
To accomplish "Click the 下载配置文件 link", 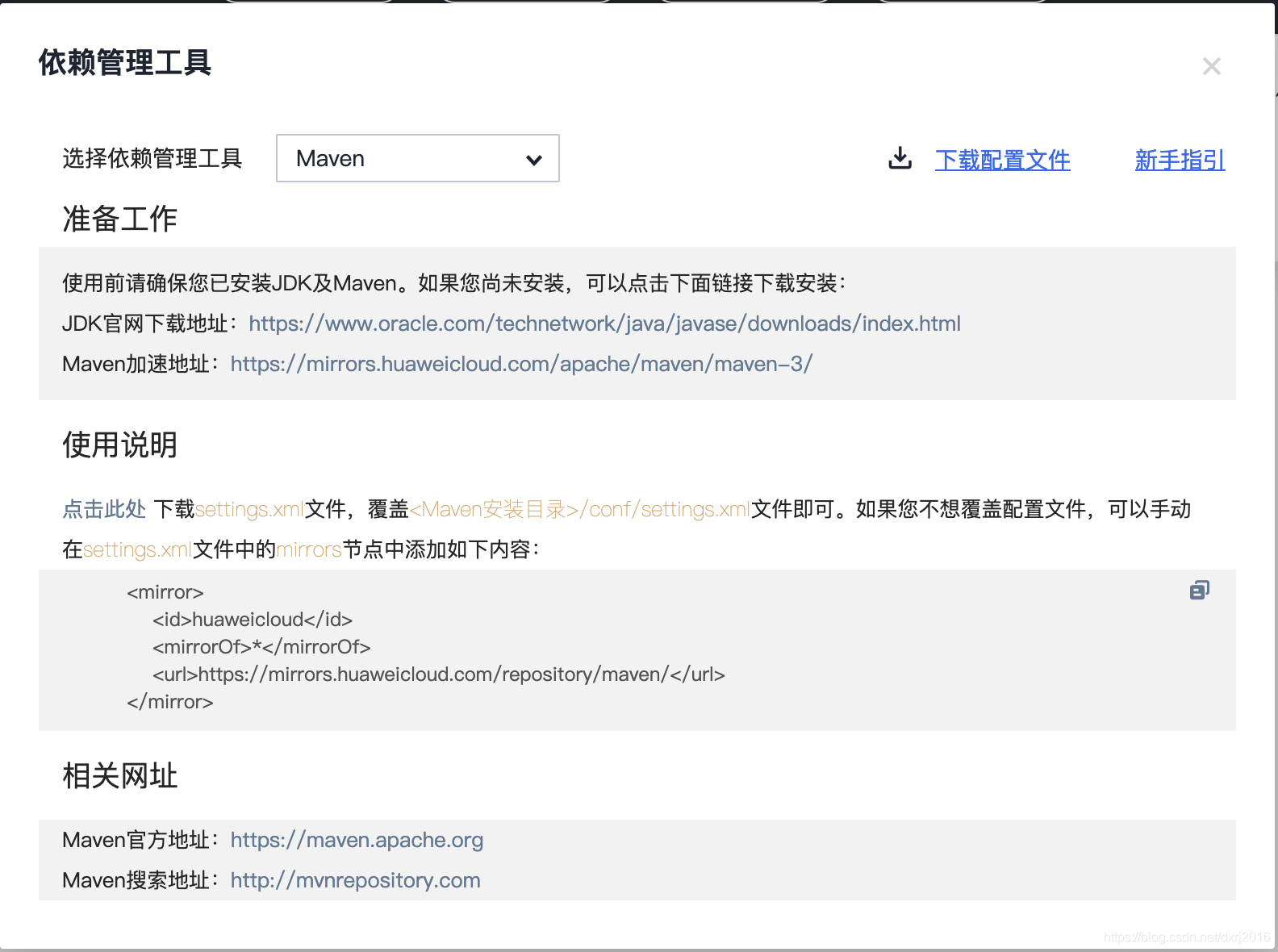I will pyautogui.click(x=1003, y=160).
